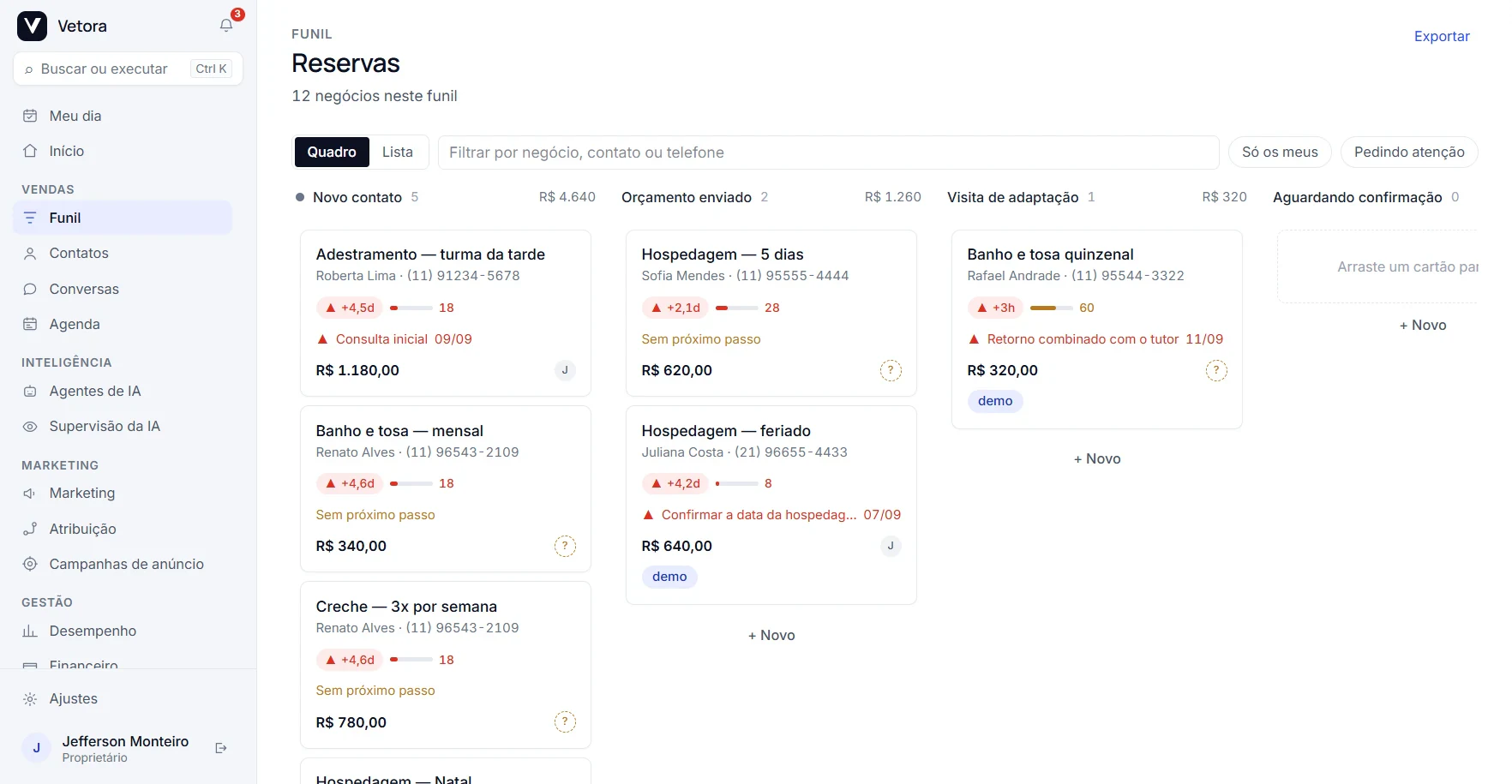Image resolution: width=1512 pixels, height=784 pixels.
Task: Click the unassigned owner icon on Banho e tosa quinzenal
Action: (x=1216, y=370)
